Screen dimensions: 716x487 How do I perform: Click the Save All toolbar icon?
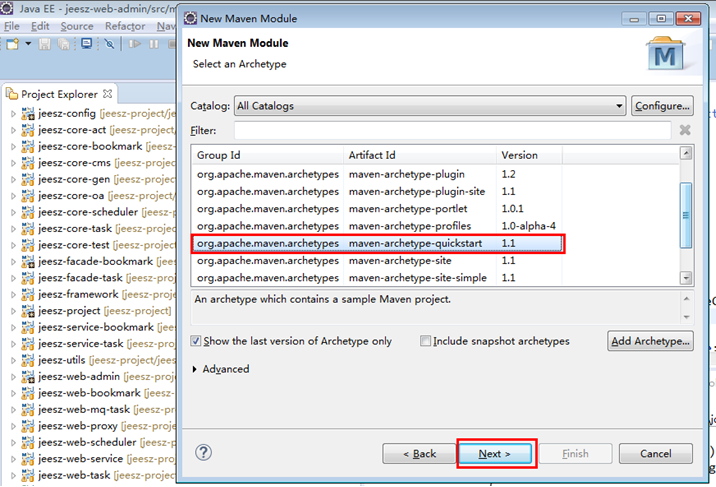coord(63,44)
